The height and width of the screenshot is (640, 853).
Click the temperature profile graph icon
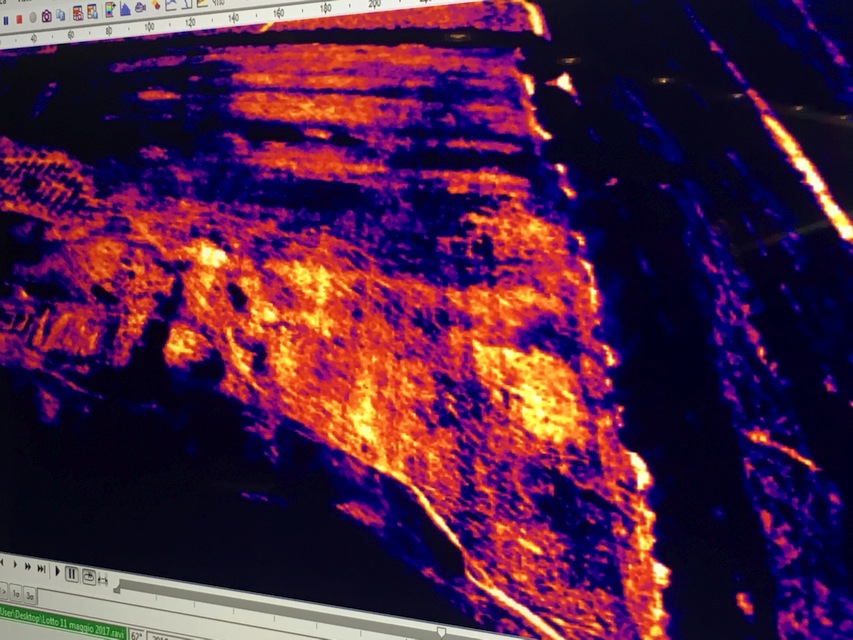click(x=187, y=3)
